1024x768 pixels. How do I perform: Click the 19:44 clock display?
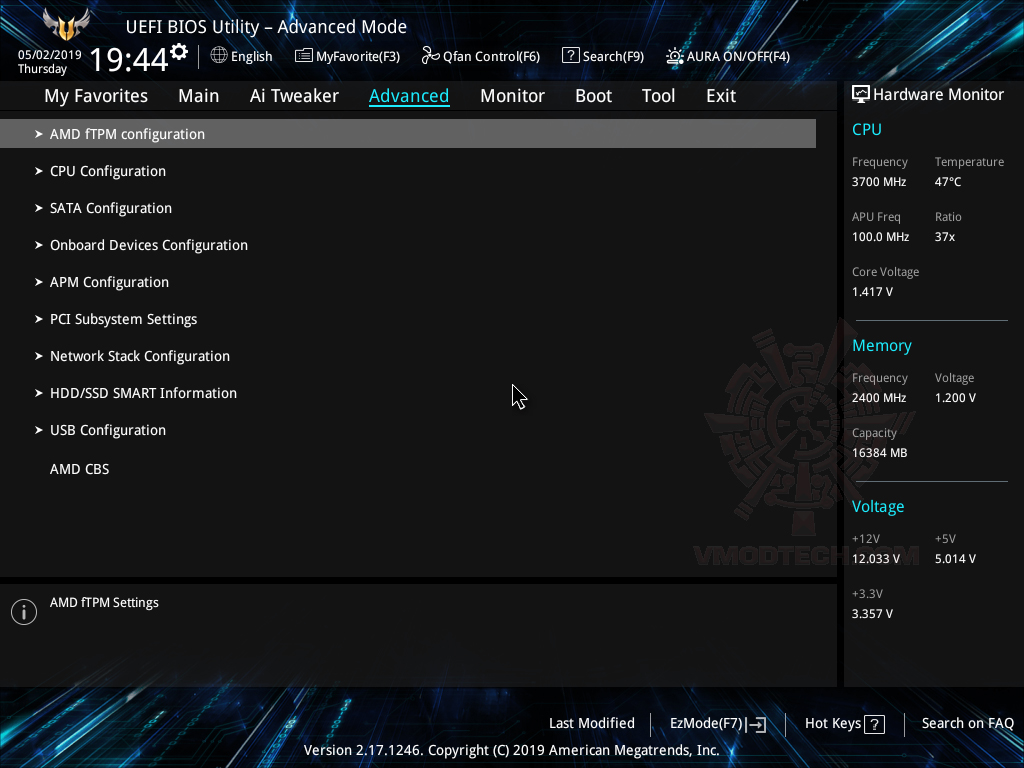tap(129, 59)
